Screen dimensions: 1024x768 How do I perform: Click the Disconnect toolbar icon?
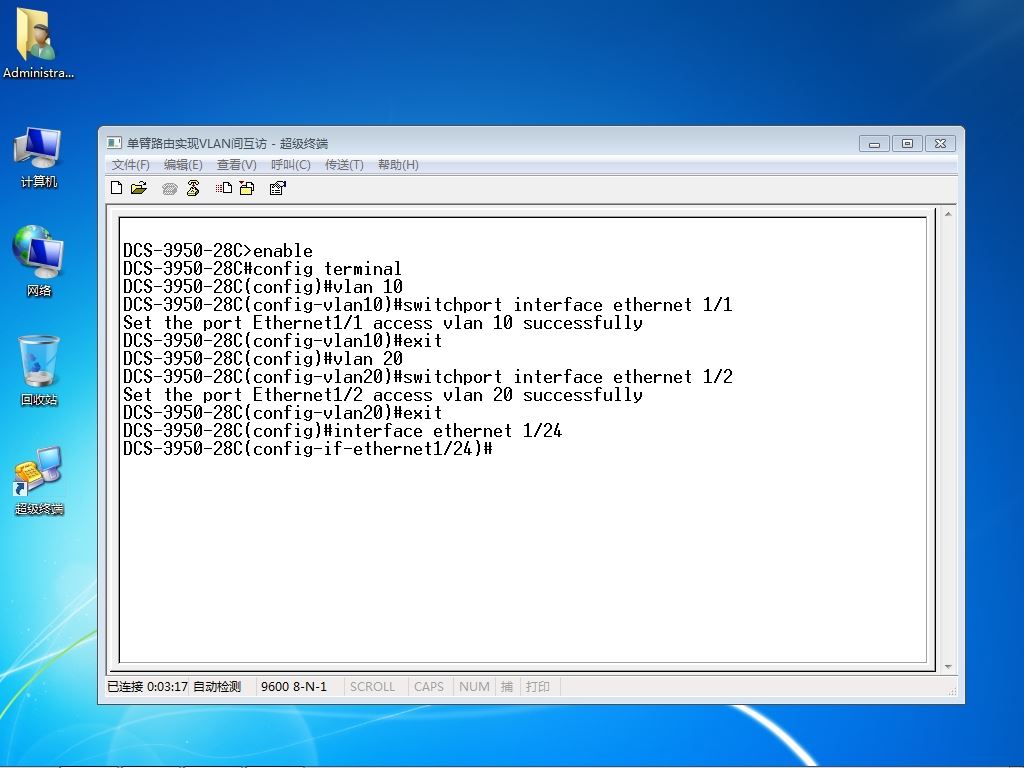[193, 188]
